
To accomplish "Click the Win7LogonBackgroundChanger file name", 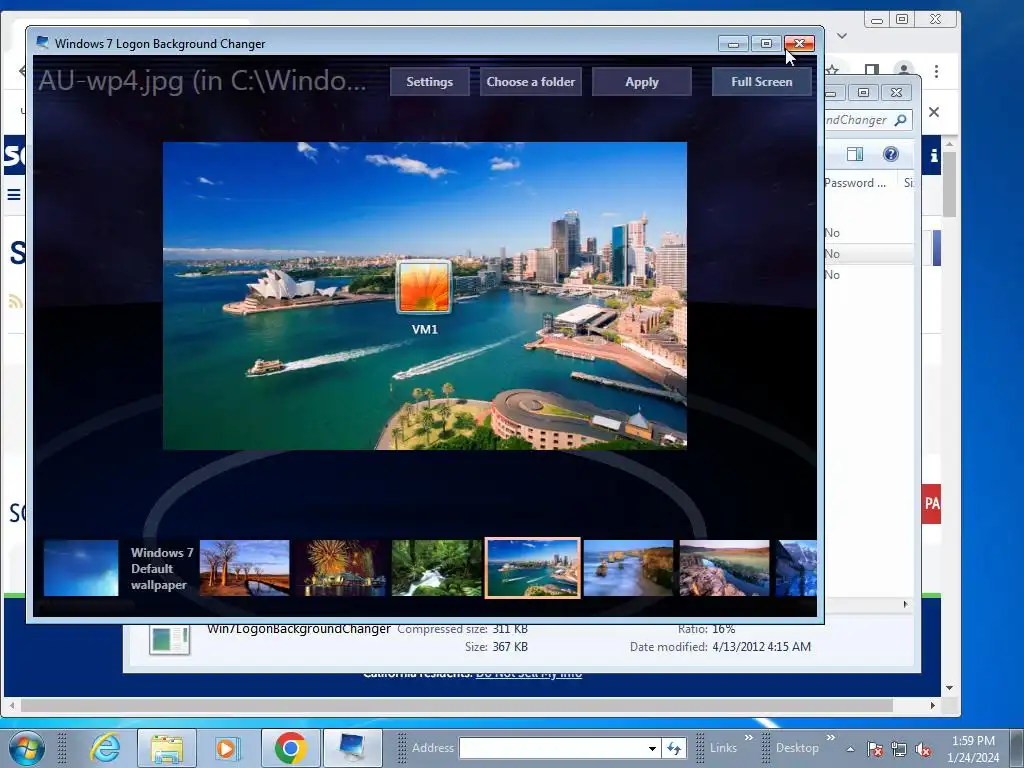I will click(299, 629).
